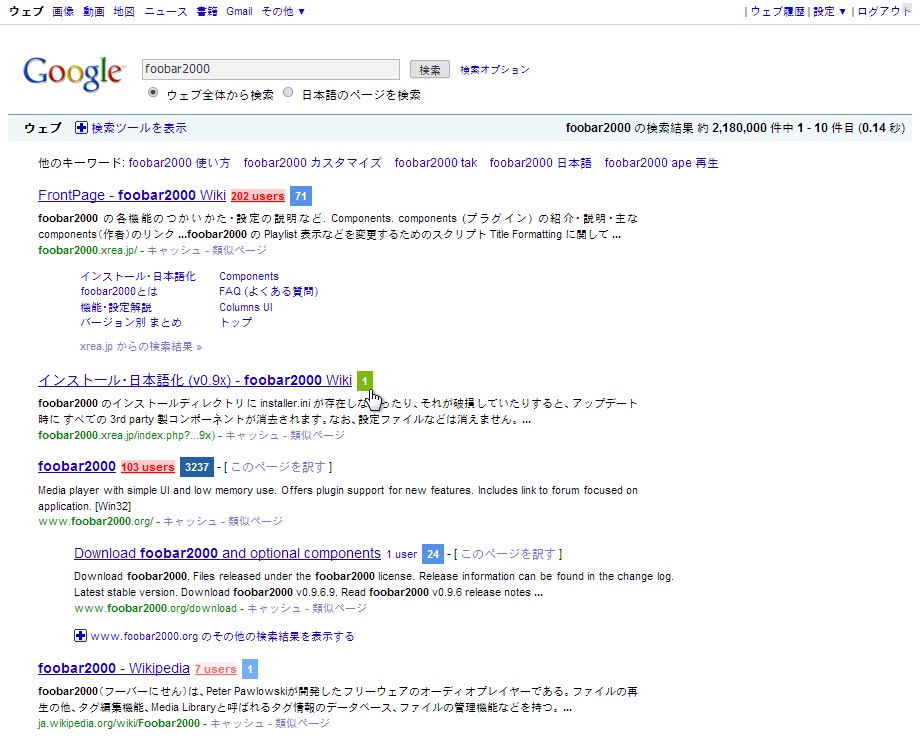This screenshot has width=920, height=740.
Task: Open sitelink トップ
Action: (236, 323)
